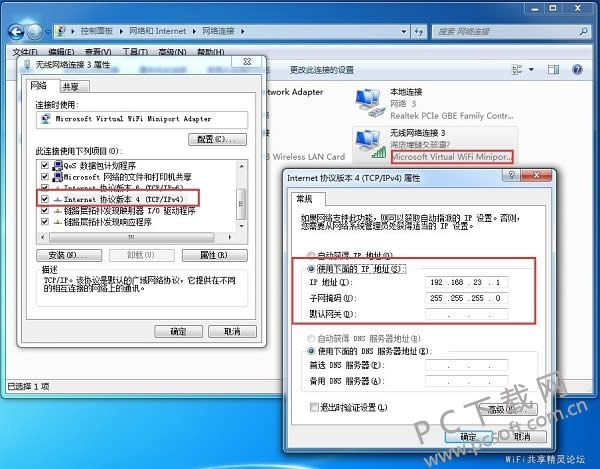Screen dimensions: 600x469
Task: Toggle Microsoft 网络的文件和打印机共享 checkbox
Action: 45,177
